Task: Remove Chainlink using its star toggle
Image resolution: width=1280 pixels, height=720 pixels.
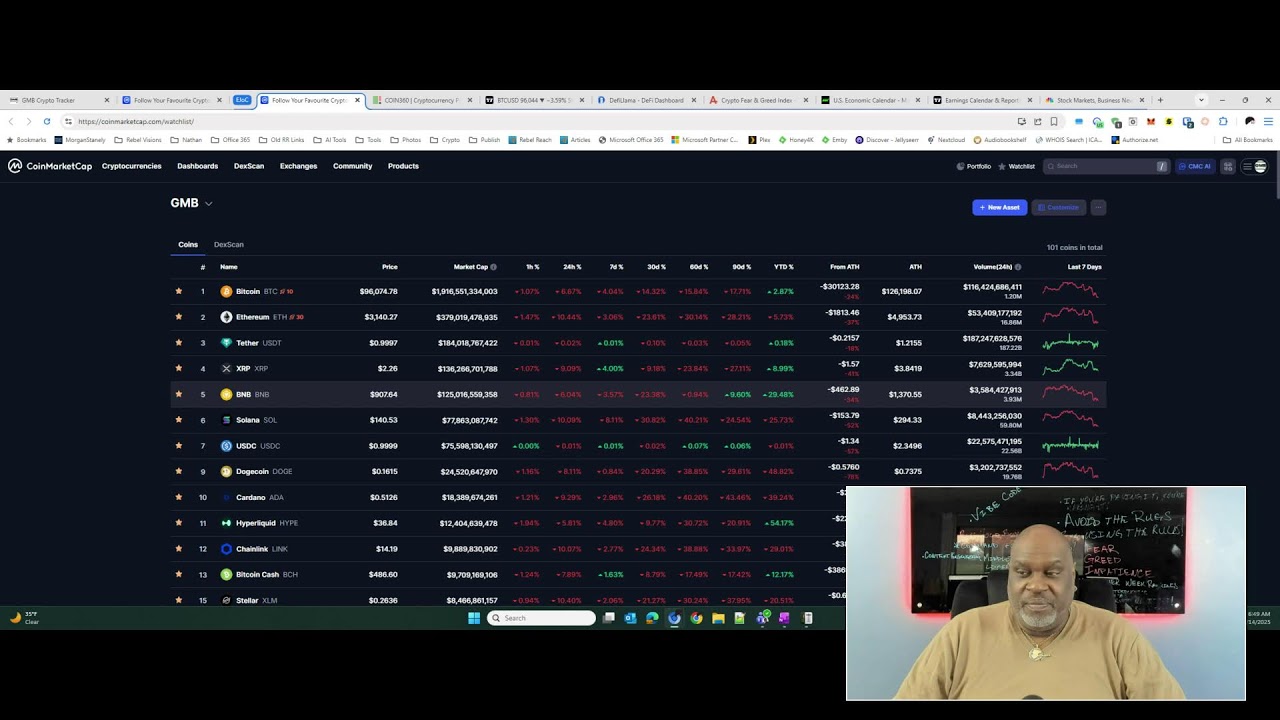Action: (179, 549)
